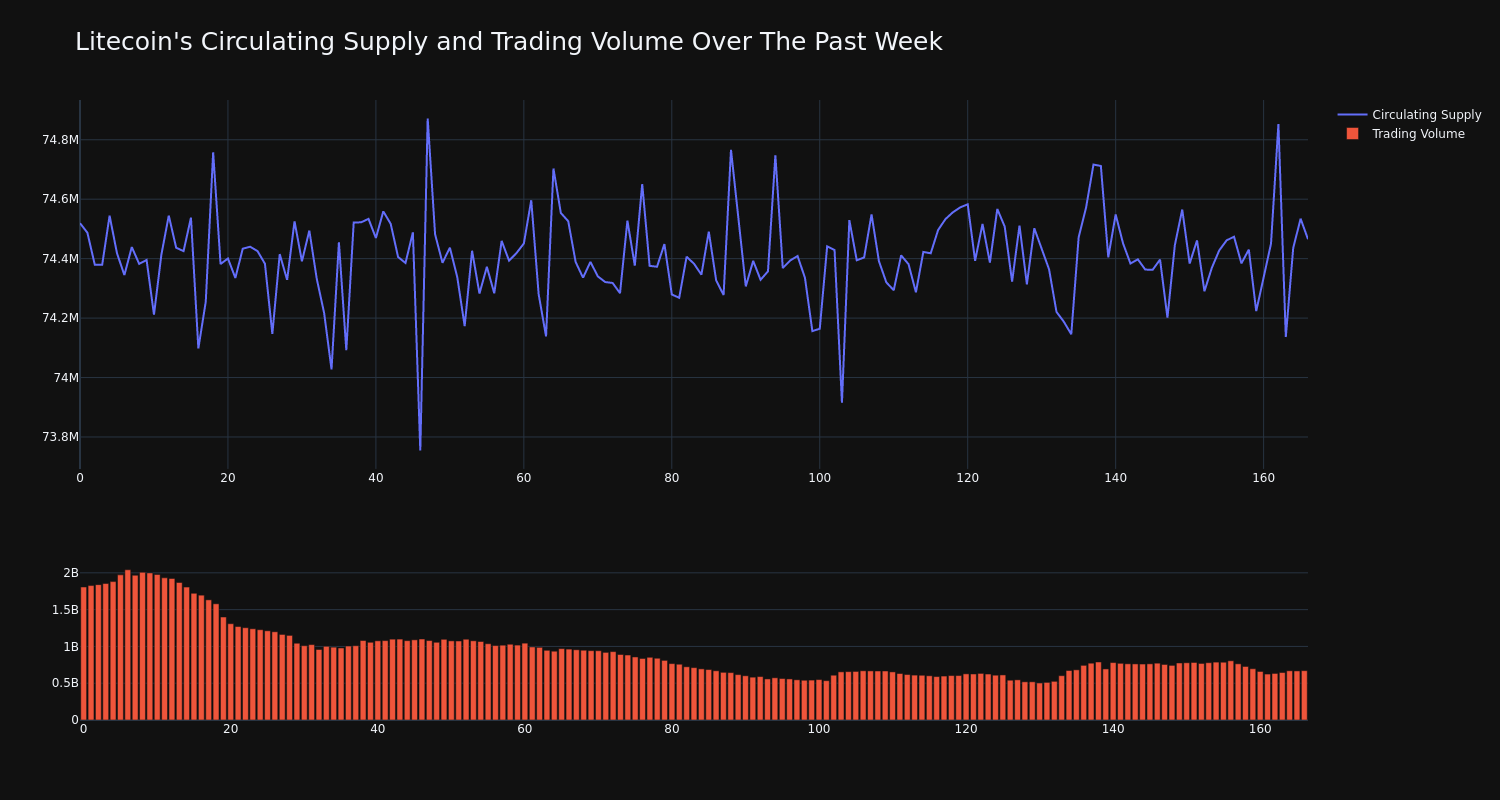
Task: Click the 40 tick on volume chart x-axis
Action: (x=378, y=729)
